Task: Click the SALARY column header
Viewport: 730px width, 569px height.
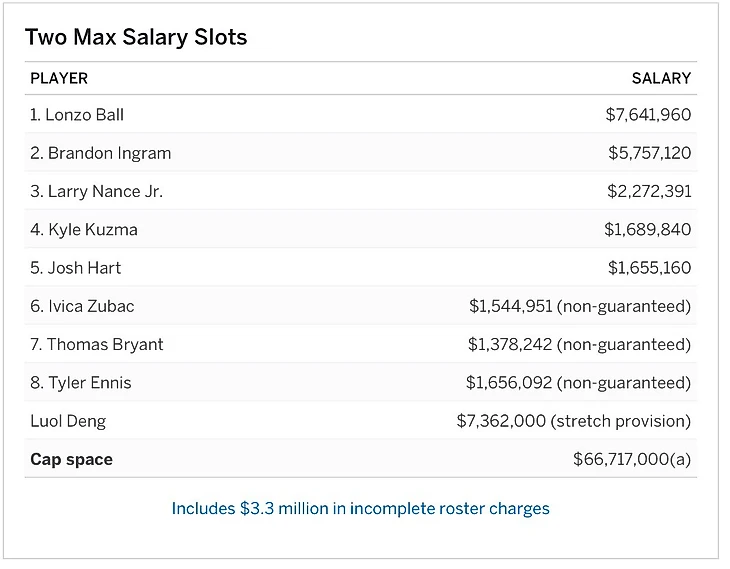Action: coord(661,78)
